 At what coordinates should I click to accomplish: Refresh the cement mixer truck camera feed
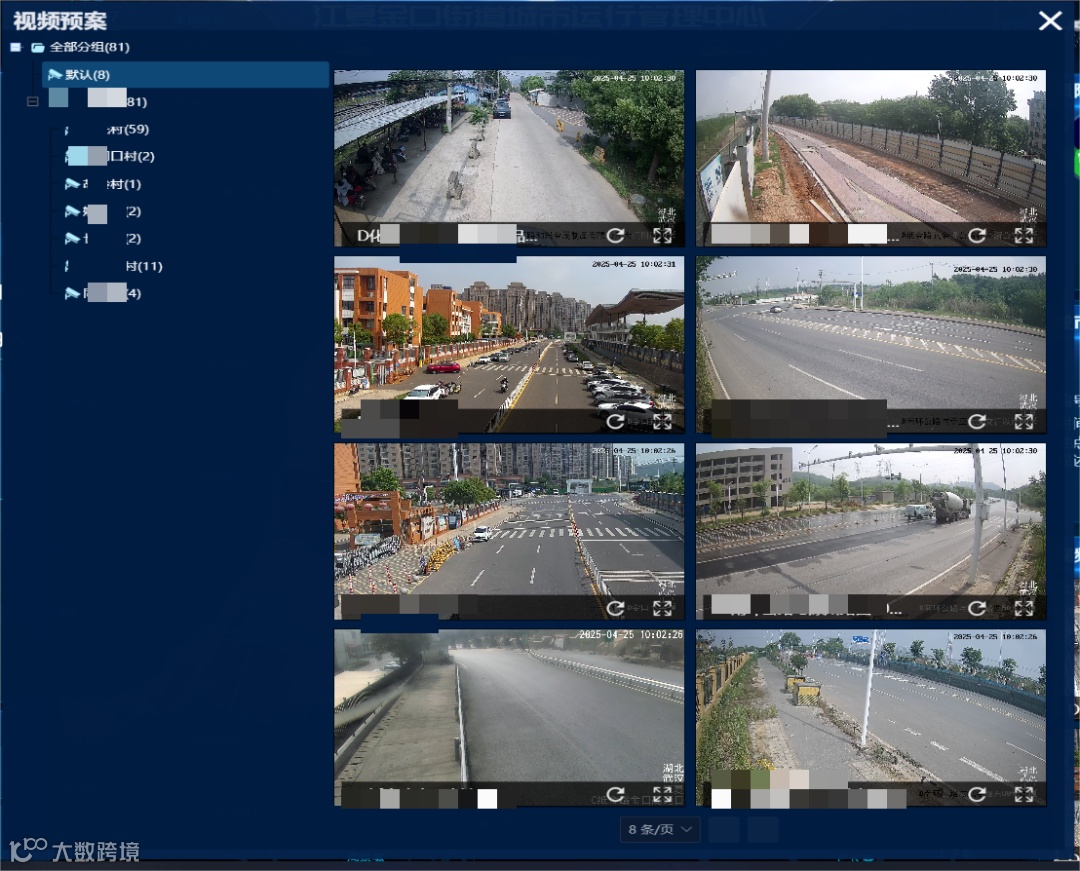click(x=977, y=608)
